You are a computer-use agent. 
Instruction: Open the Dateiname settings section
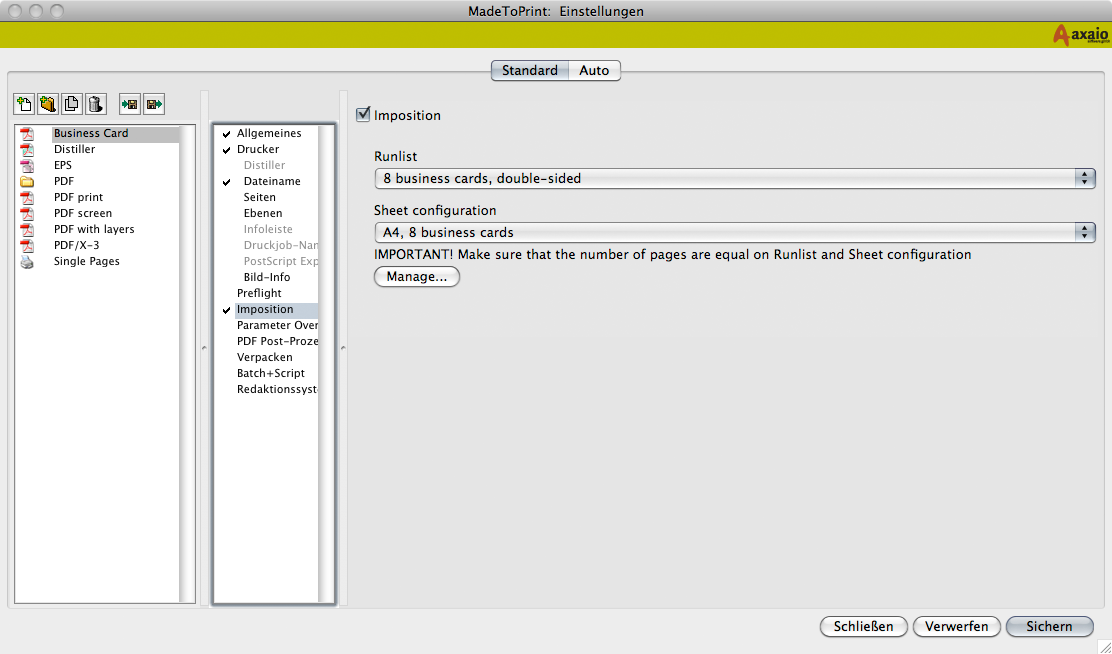(272, 182)
